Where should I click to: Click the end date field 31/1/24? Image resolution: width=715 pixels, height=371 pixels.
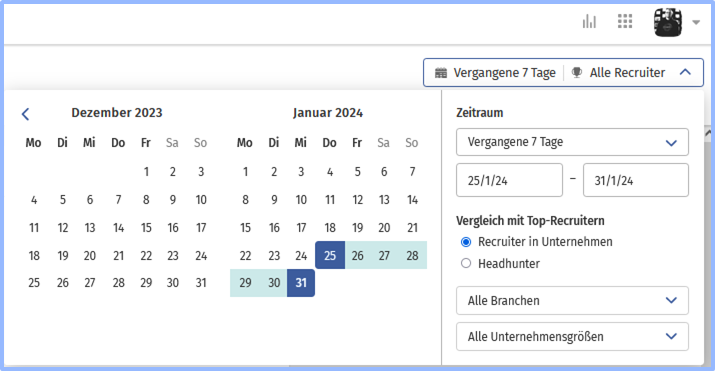click(x=636, y=180)
